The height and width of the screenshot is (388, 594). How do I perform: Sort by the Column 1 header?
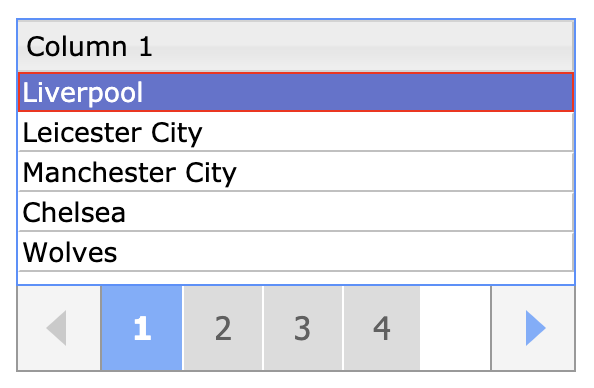pyautogui.click(x=296, y=46)
